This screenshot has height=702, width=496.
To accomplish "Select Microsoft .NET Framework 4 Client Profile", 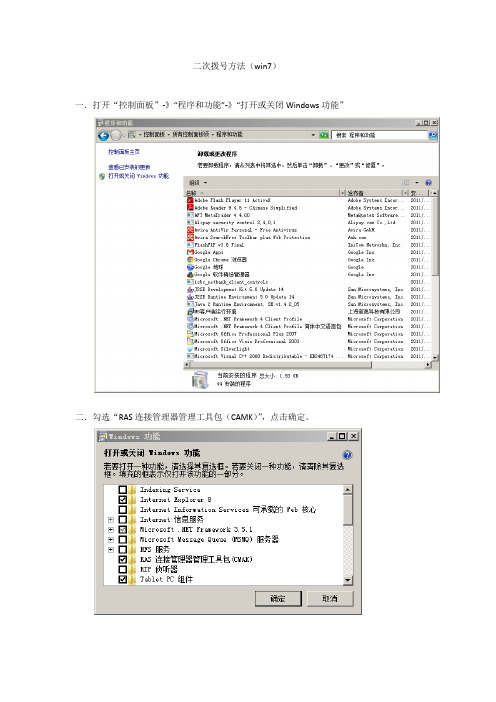I will 308,319.
